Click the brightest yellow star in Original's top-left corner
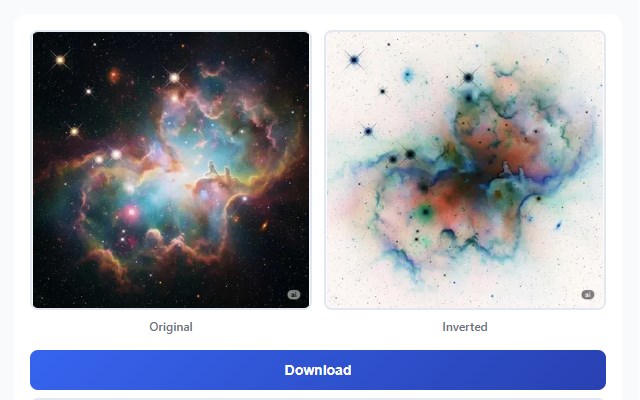 click(60, 60)
